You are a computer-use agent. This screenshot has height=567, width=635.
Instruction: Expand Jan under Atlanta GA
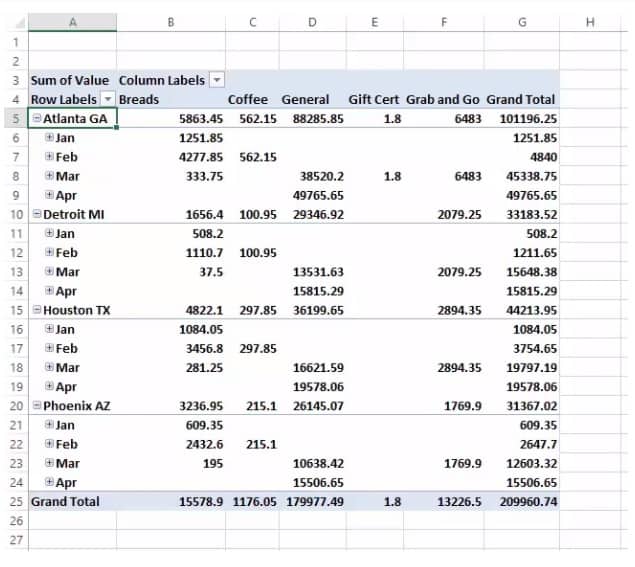[49, 137]
